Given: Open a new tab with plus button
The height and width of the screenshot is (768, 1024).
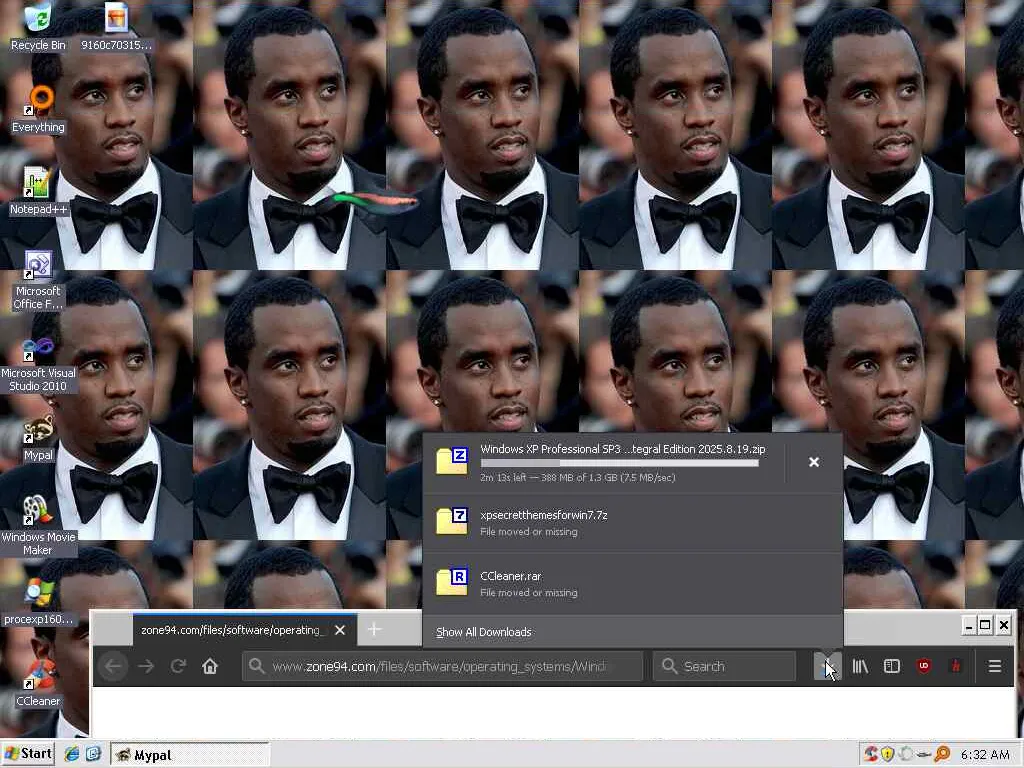Looking at the screenshot, I should 374,630.
